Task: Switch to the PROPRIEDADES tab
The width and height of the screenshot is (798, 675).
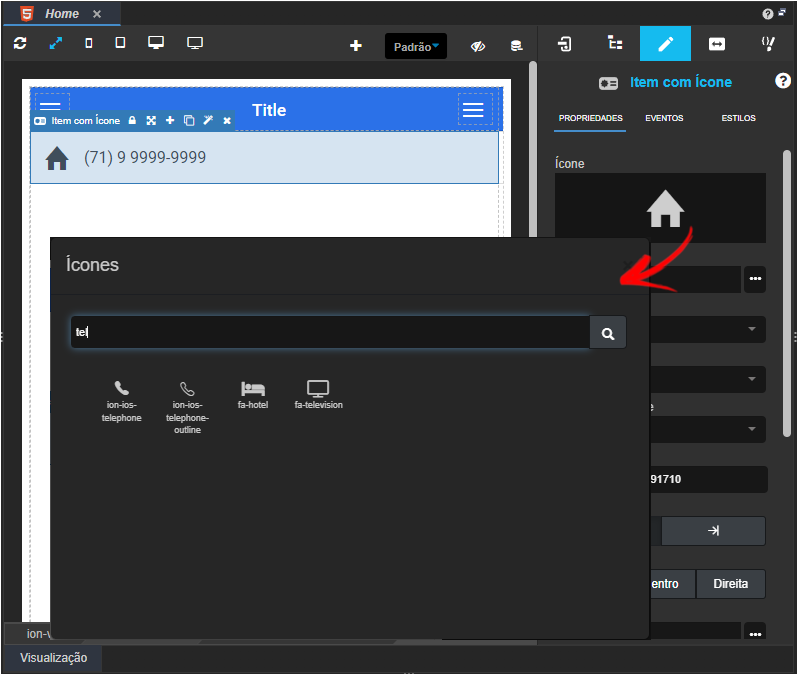Action: click(x=590, y=118)
